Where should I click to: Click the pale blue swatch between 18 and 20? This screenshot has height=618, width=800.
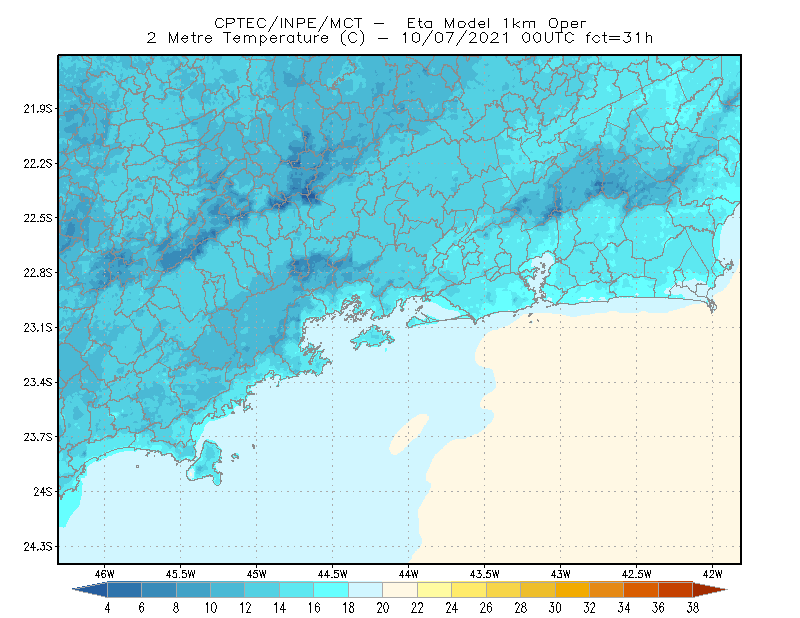point(365,590)
